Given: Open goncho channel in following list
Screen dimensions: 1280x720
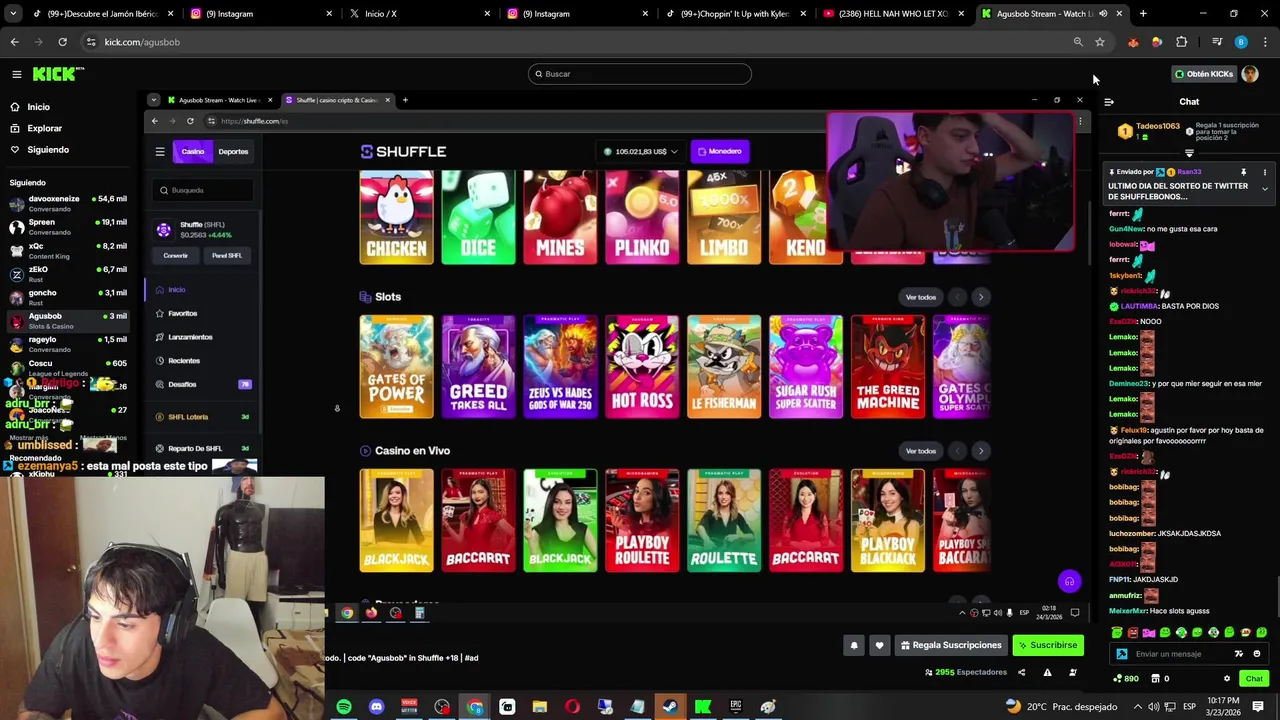Looking at the screenshot, I should 66,297.
